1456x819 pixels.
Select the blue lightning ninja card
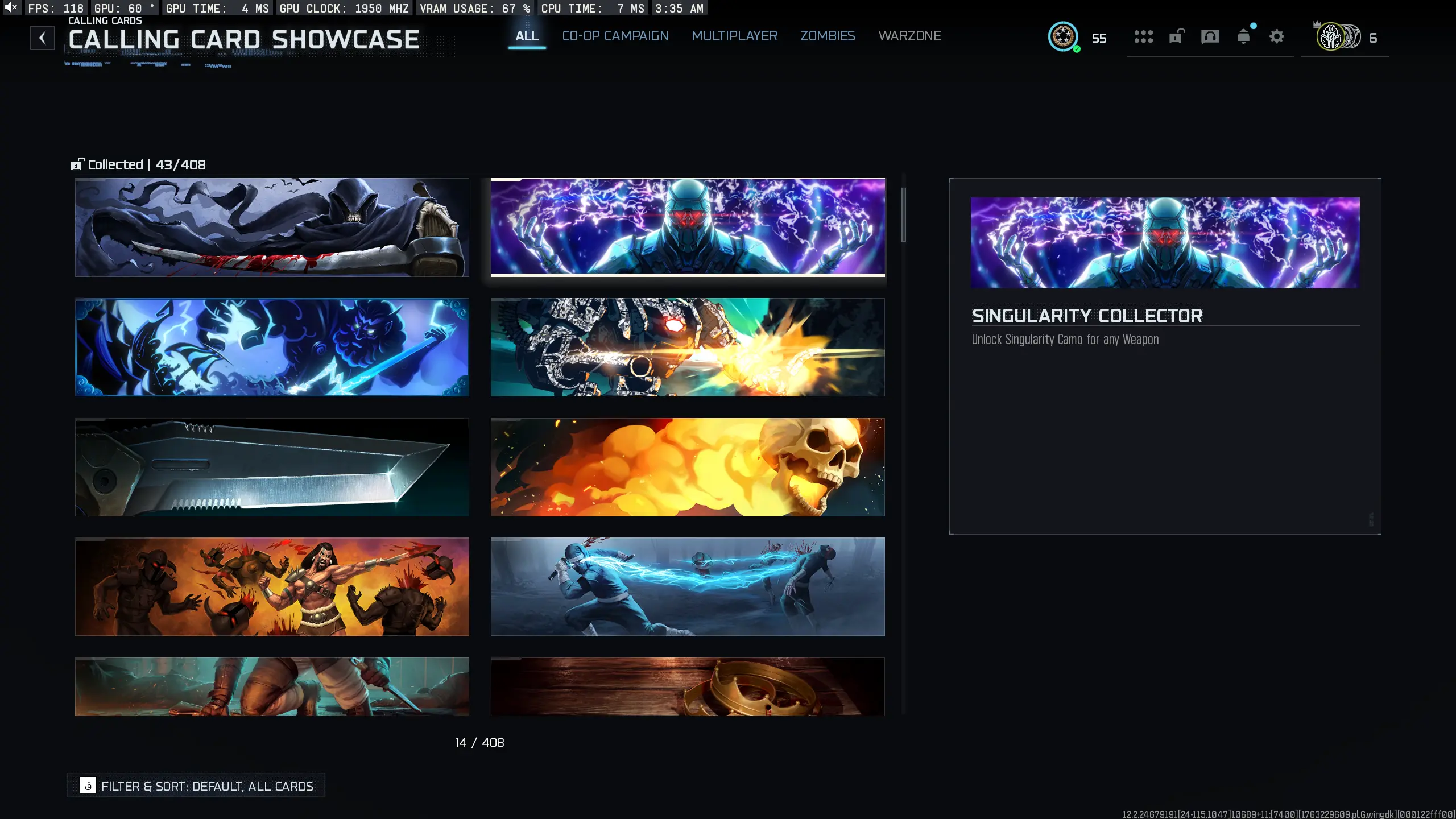coord(688,586)
